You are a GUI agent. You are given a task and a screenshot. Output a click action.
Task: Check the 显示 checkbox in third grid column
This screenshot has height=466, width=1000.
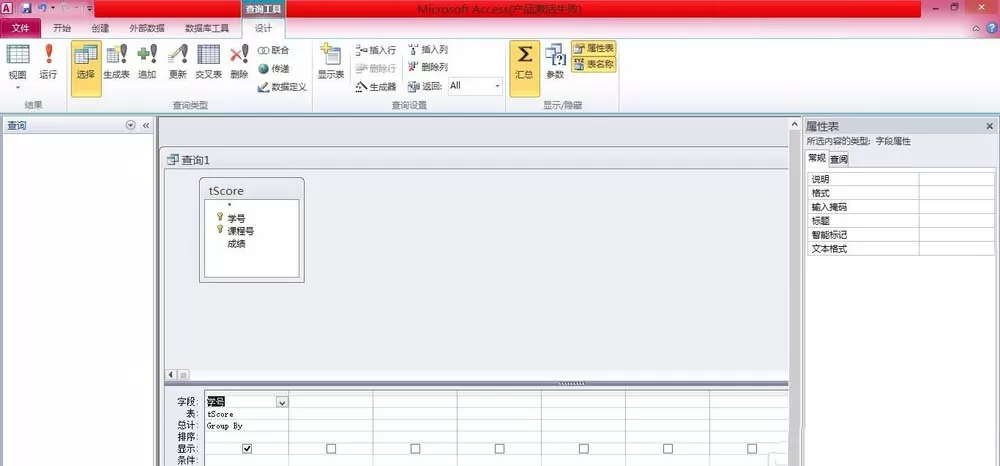point(415,449)
